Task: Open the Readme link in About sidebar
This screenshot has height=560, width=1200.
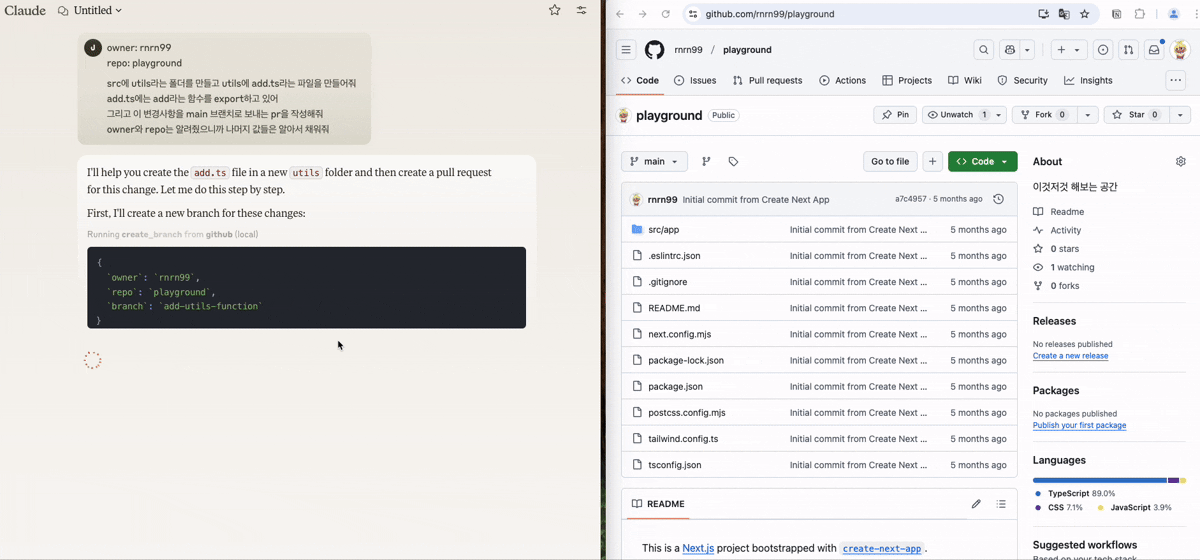Action: click(x=1067, y=212)
